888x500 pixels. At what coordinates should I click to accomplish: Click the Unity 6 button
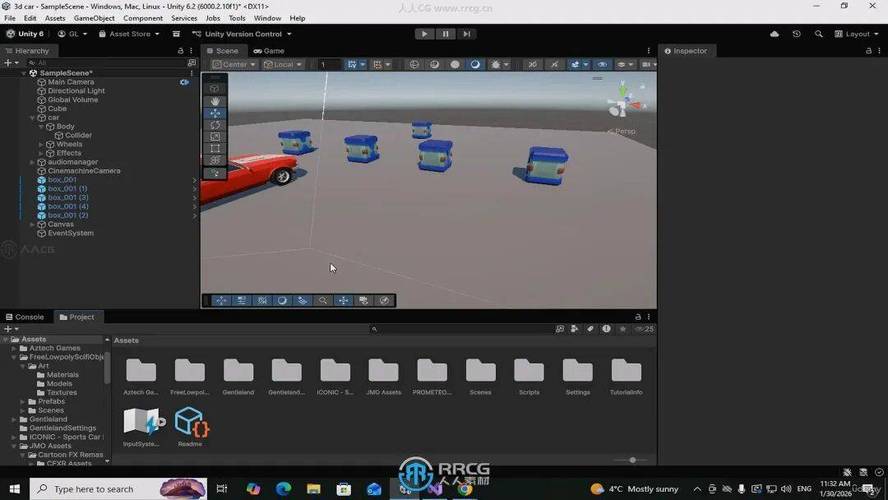tap(25, 34)
